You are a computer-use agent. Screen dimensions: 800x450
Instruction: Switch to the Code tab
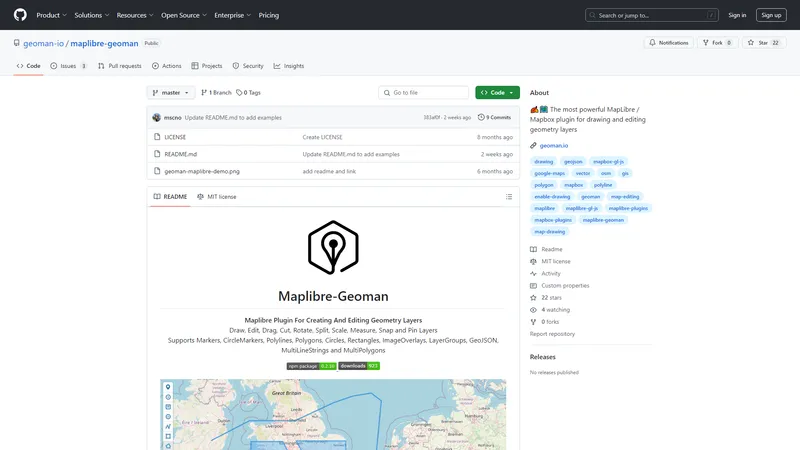(x=29, y=66)
